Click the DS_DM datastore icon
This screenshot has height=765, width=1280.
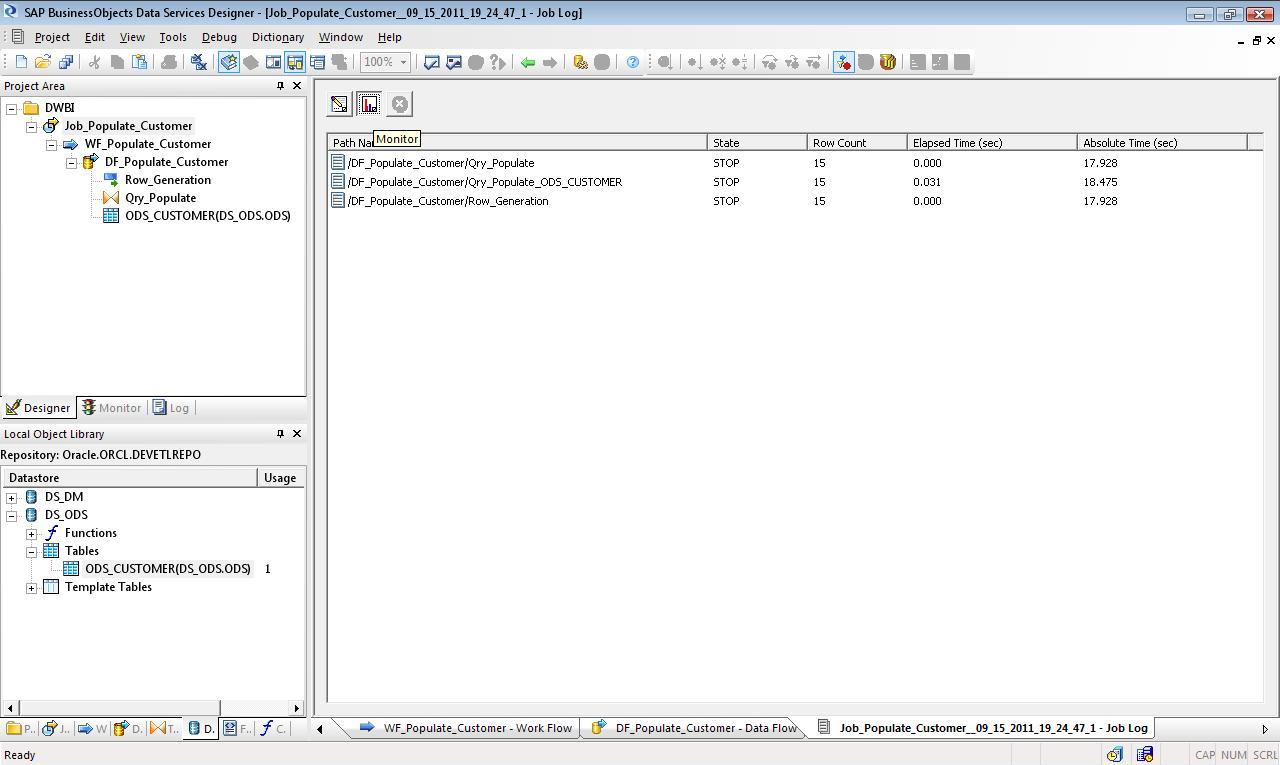pos(31,497)
